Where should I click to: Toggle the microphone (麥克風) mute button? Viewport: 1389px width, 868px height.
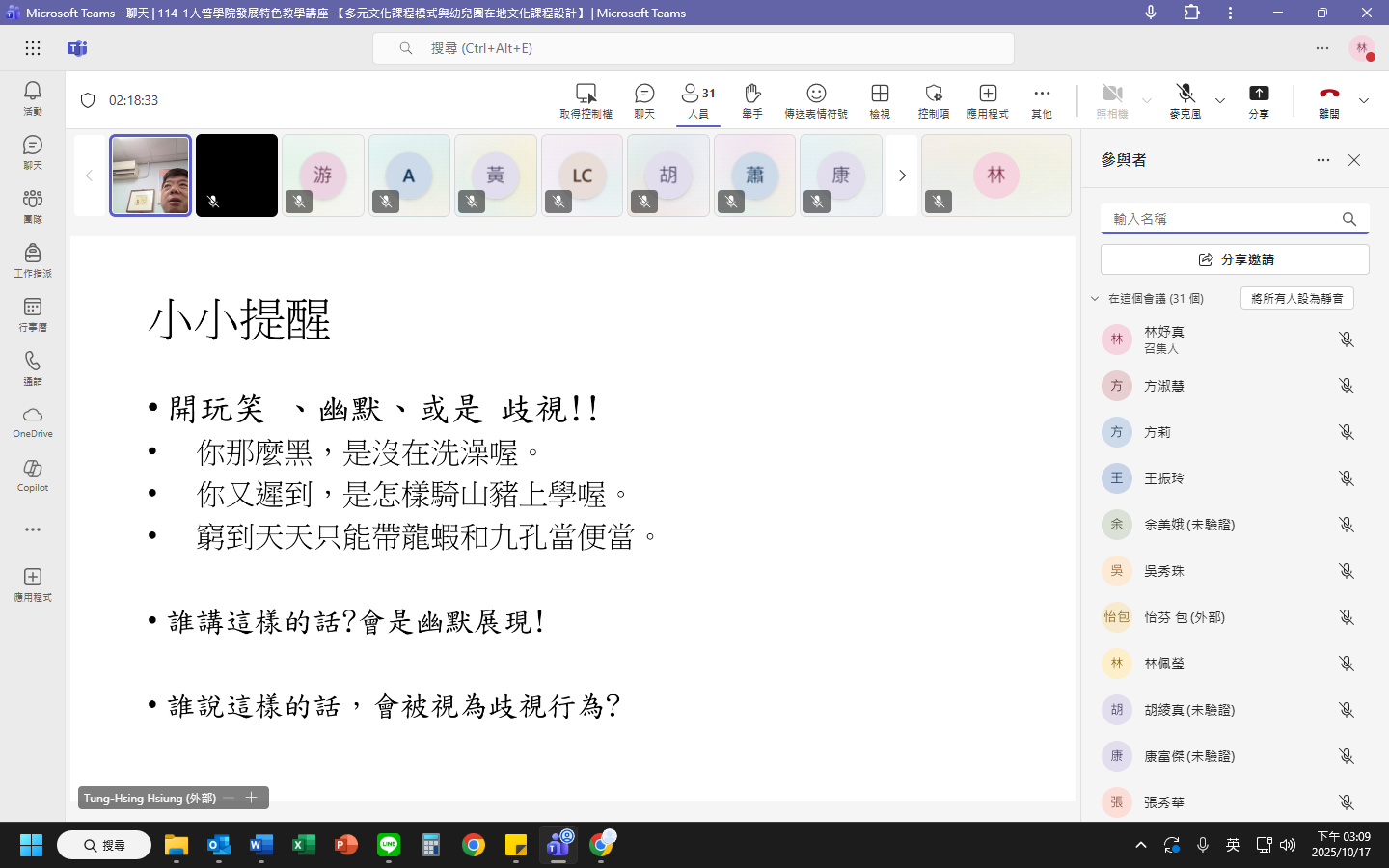pyautogui.click(x=1185, y=99)
